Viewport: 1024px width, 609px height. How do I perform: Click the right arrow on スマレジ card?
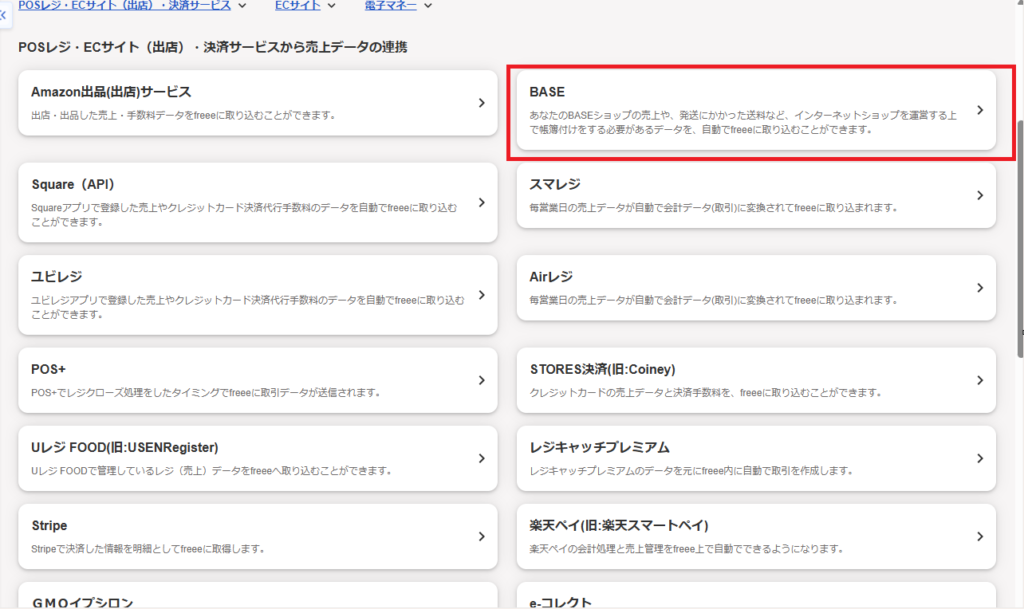pyautogui.click(x=980, y=195)
